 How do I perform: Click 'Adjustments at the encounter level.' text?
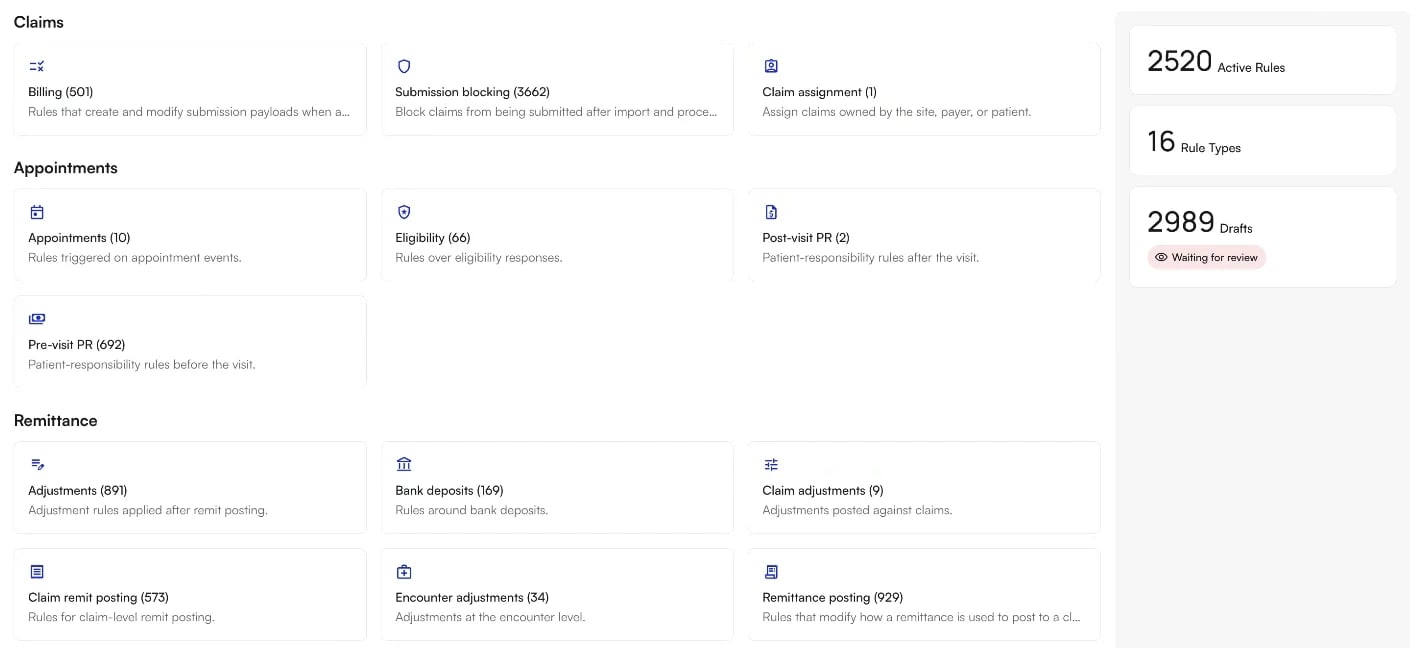(490, 618)
